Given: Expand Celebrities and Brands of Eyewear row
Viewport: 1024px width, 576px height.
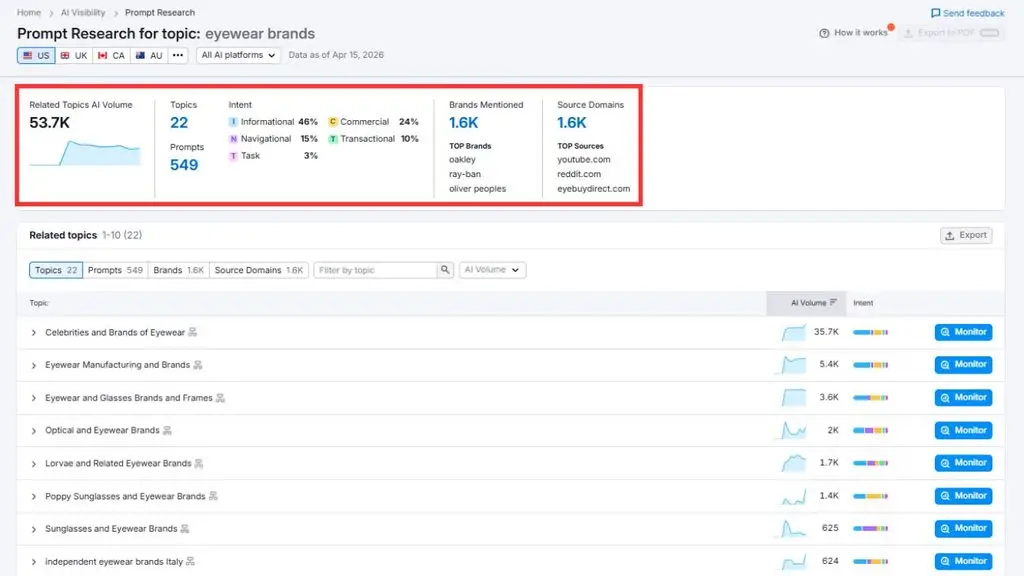Looking at the screenshot, I should coord(33,333).
